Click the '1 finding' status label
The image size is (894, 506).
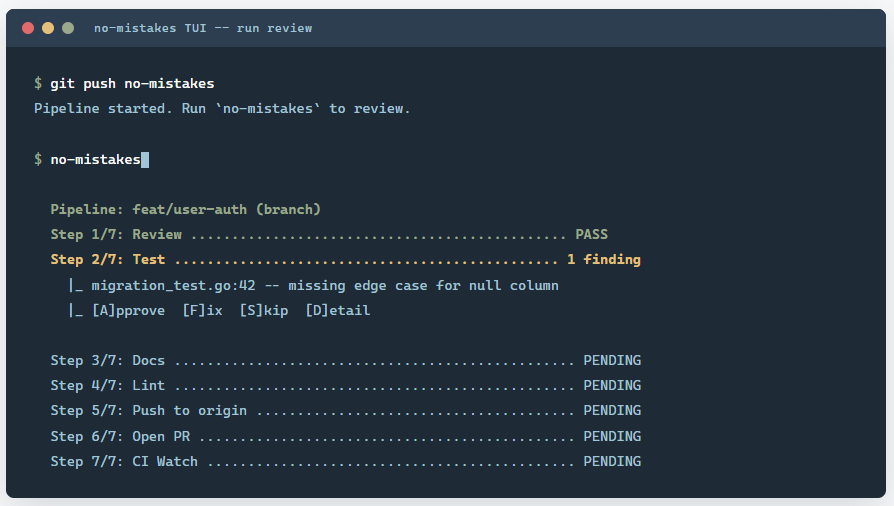(604, 260)
